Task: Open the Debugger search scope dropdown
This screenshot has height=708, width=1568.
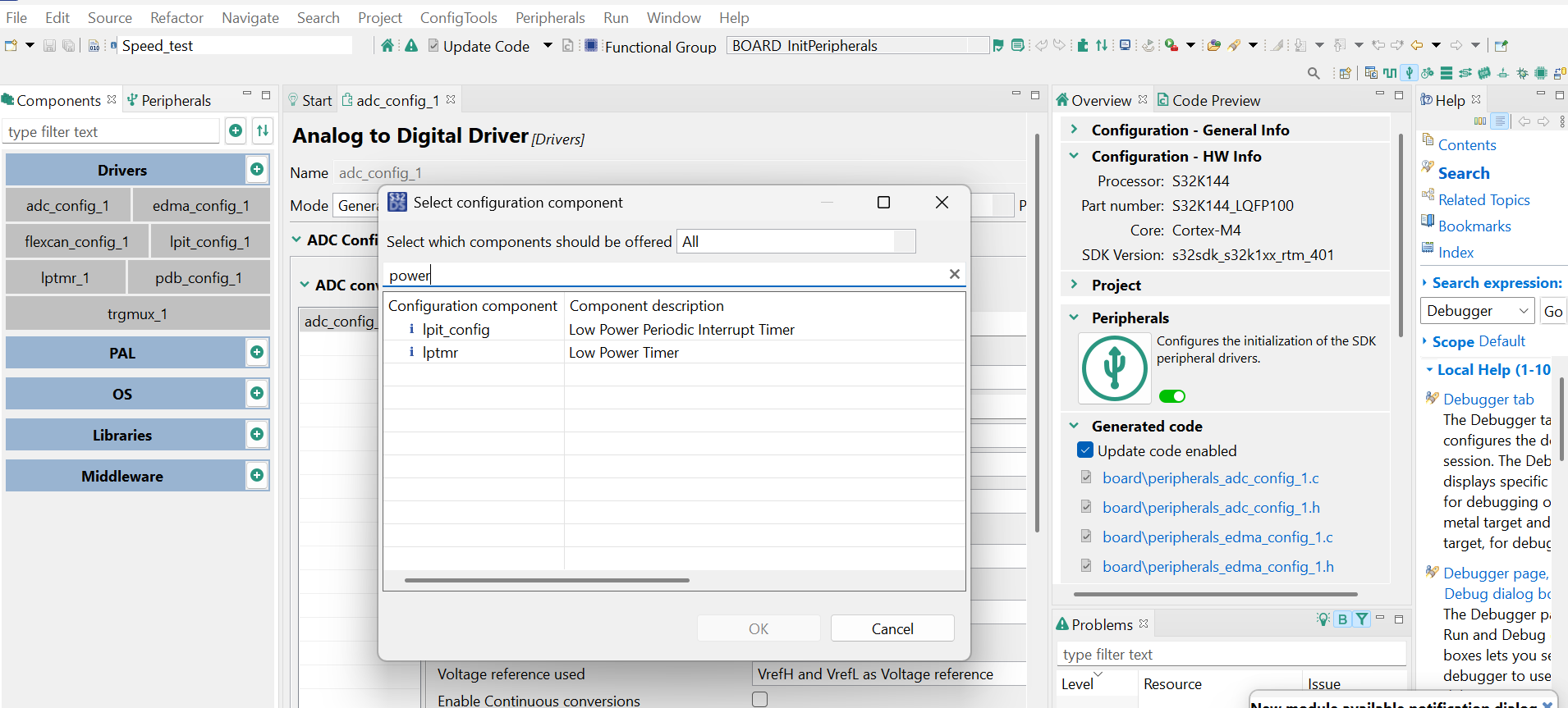Action: tap(1477, 311)
